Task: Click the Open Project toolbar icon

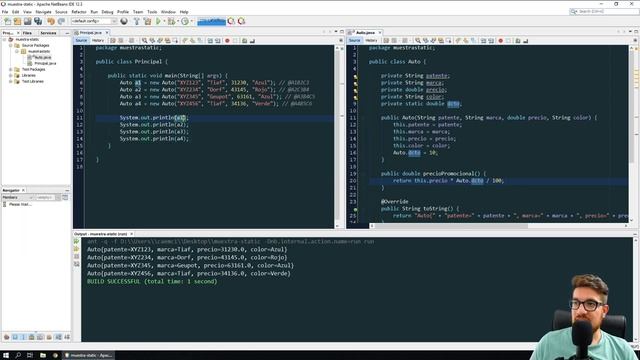Action: (x=27, y=21)
